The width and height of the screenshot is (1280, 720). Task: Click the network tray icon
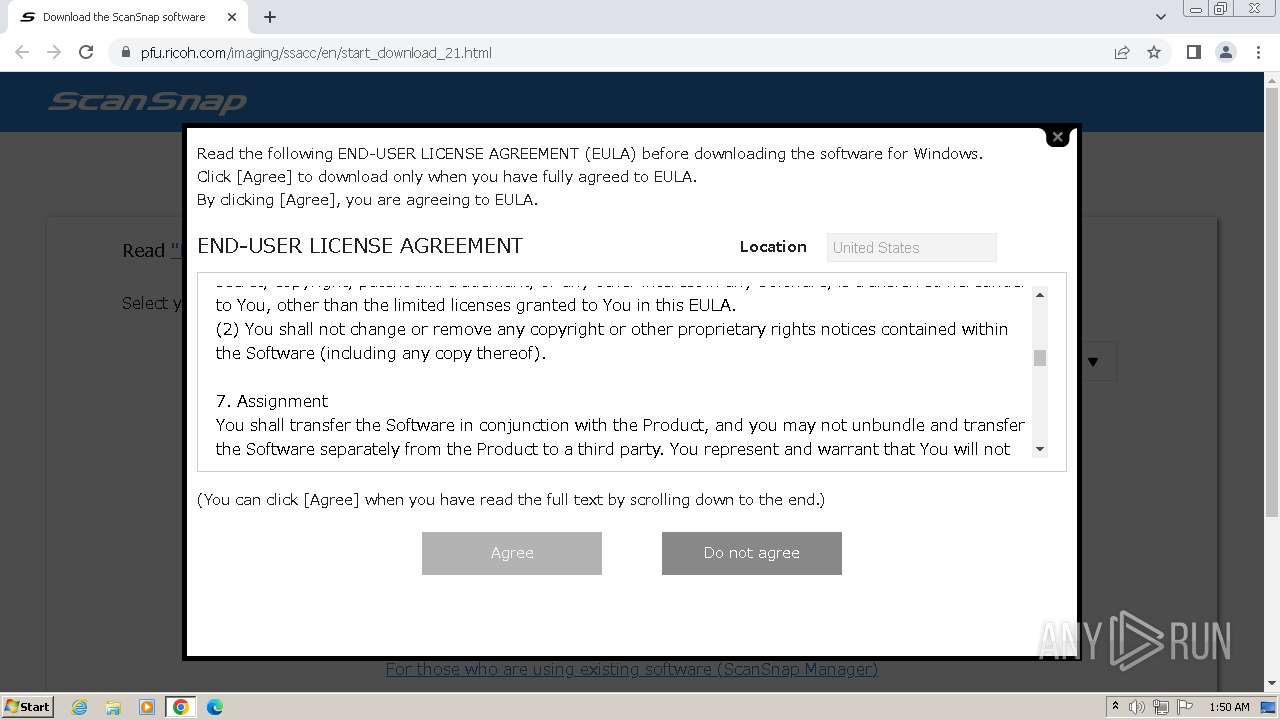(x=1161, y=707)
